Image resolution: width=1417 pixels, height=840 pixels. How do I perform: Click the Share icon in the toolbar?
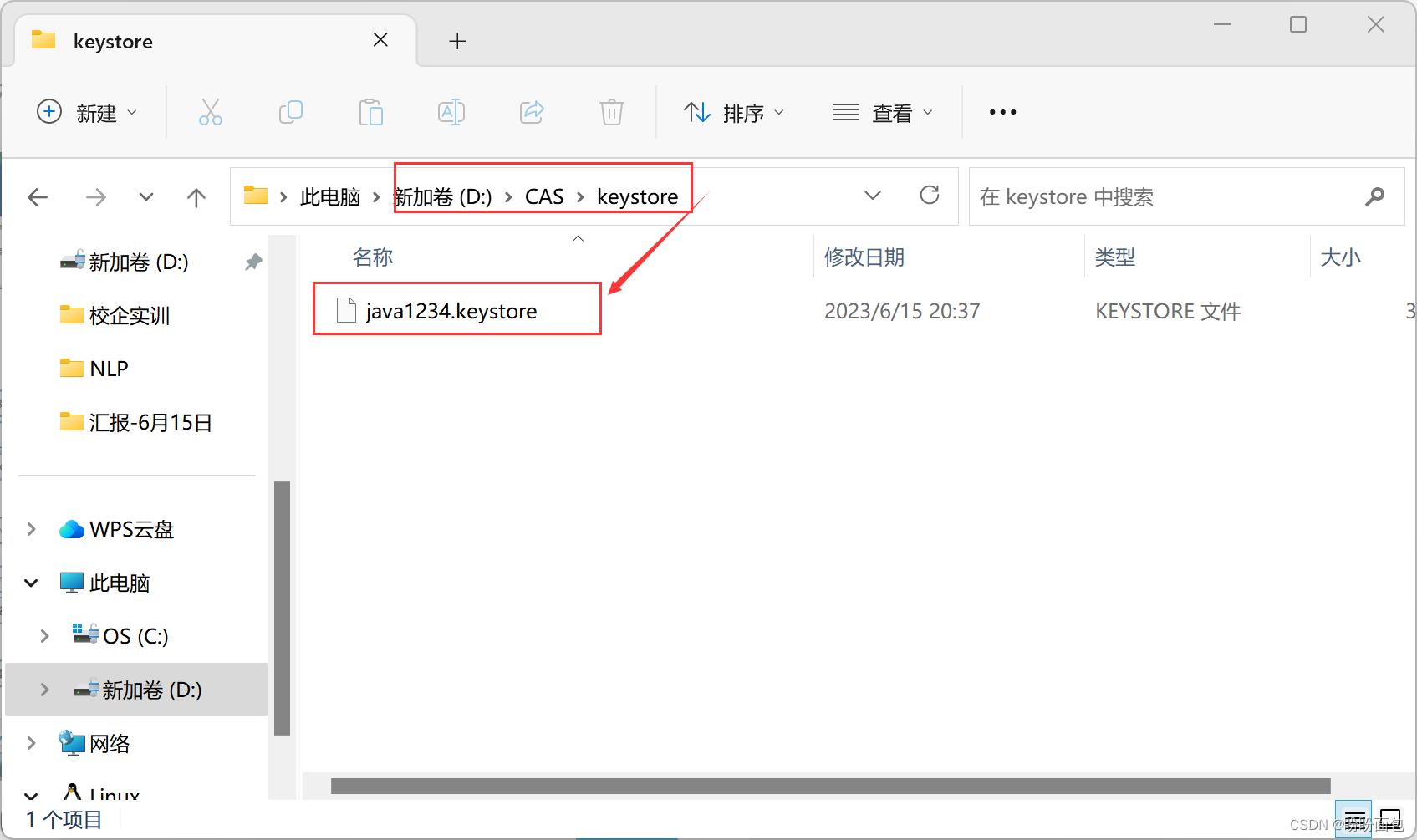531,112
